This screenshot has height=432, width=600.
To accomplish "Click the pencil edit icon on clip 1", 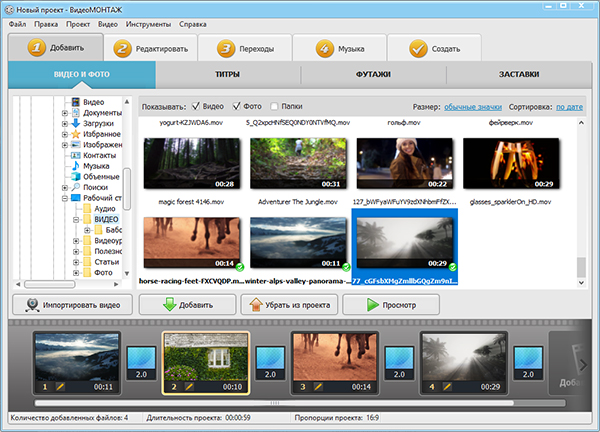I will (61, 386).
